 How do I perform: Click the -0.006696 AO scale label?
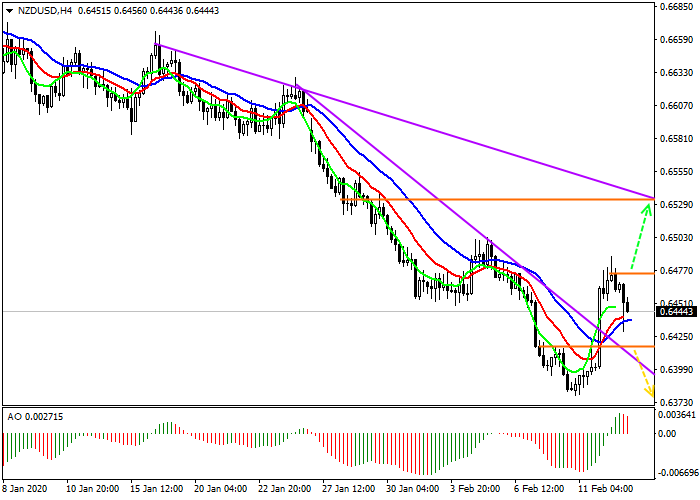677,472
